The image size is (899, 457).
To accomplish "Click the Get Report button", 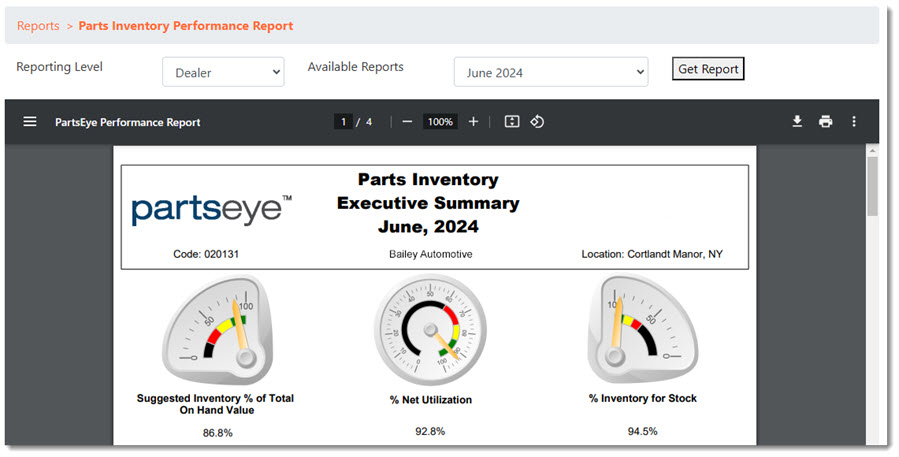I will pos(708,69).
